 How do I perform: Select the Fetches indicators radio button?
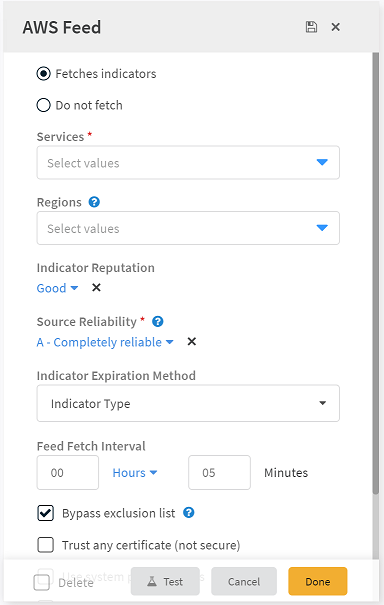coord(44,74)
